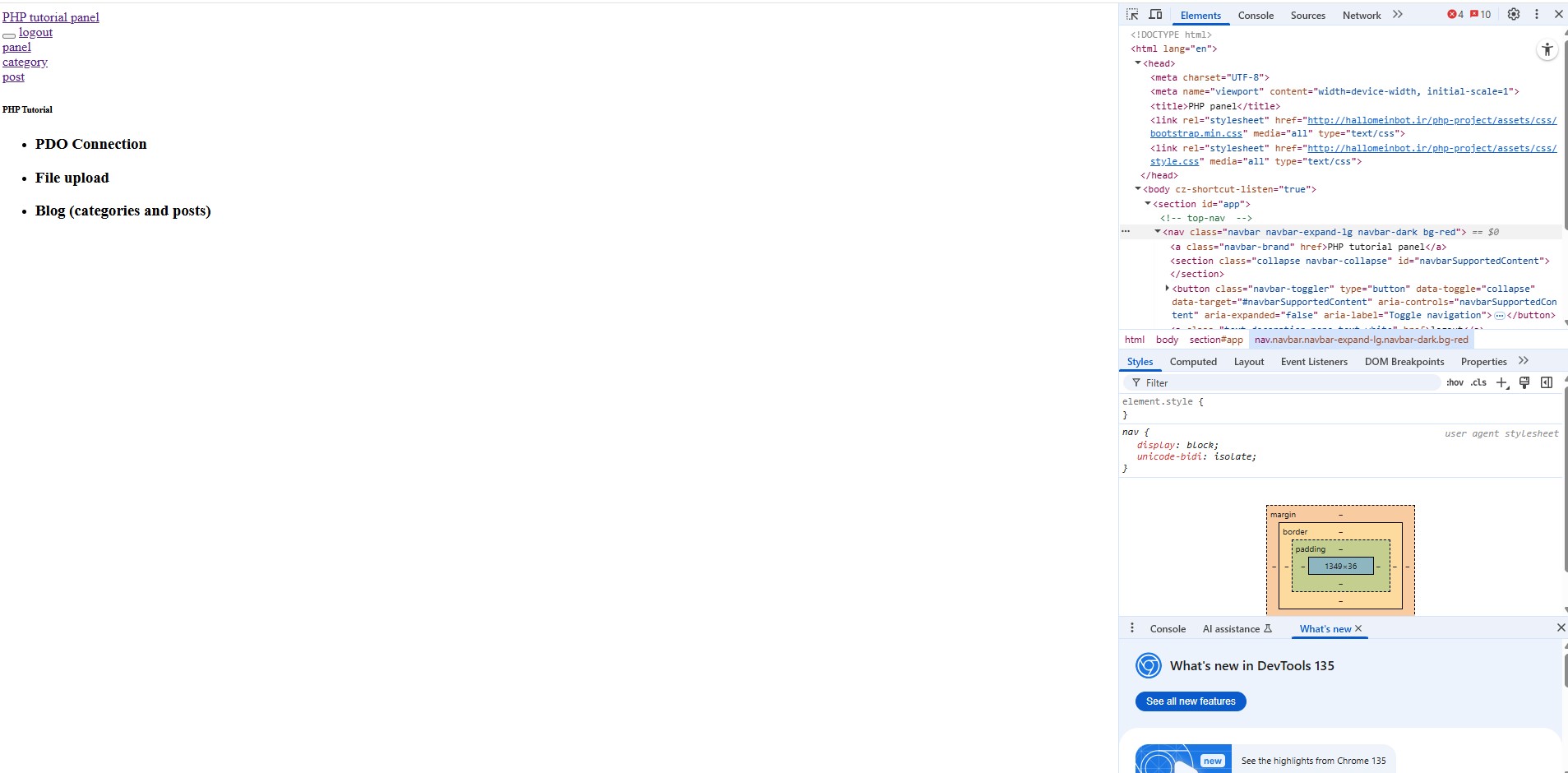
Task: Open the post link
Action: [13, 76]
